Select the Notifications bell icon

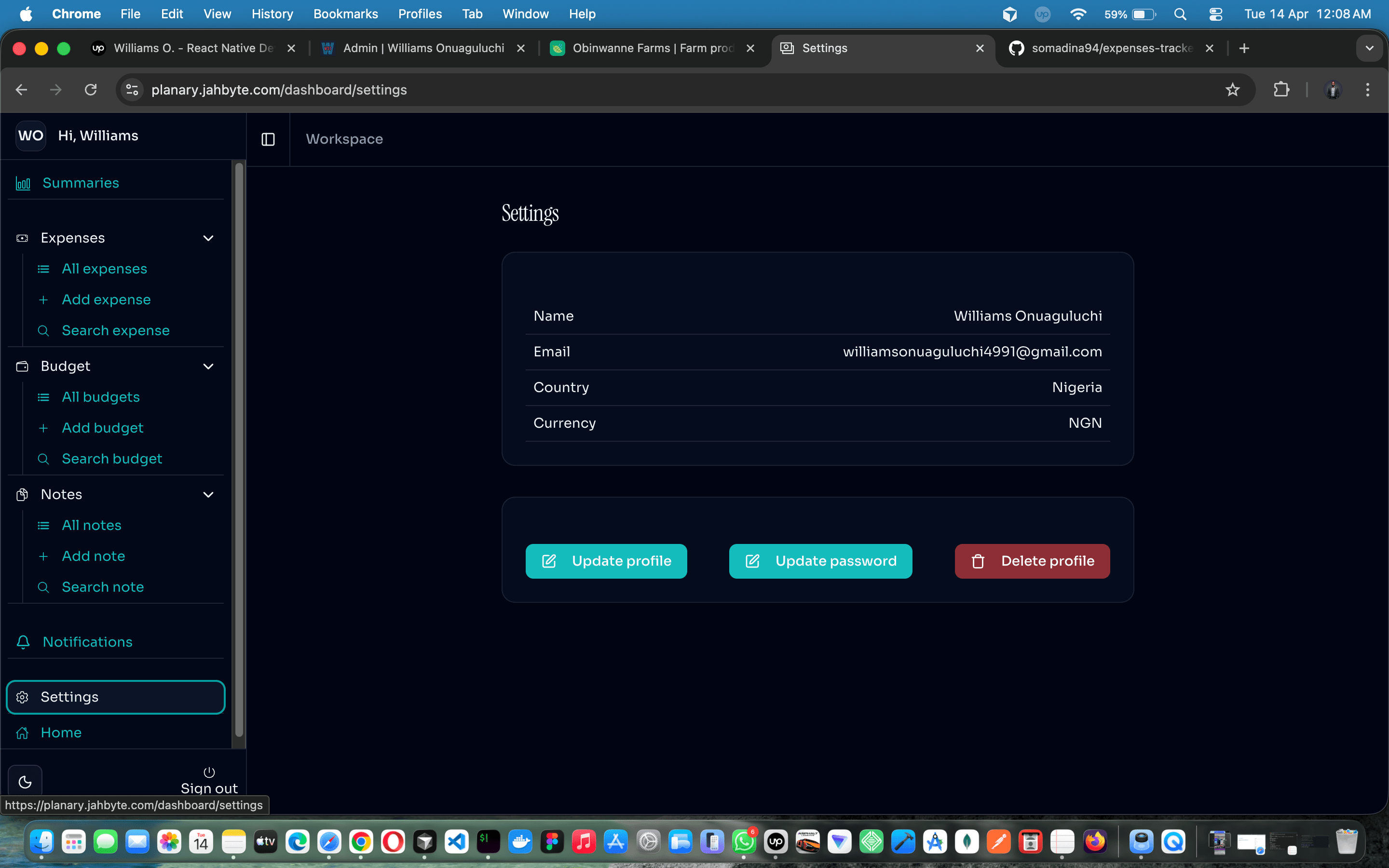coord(23,642)
